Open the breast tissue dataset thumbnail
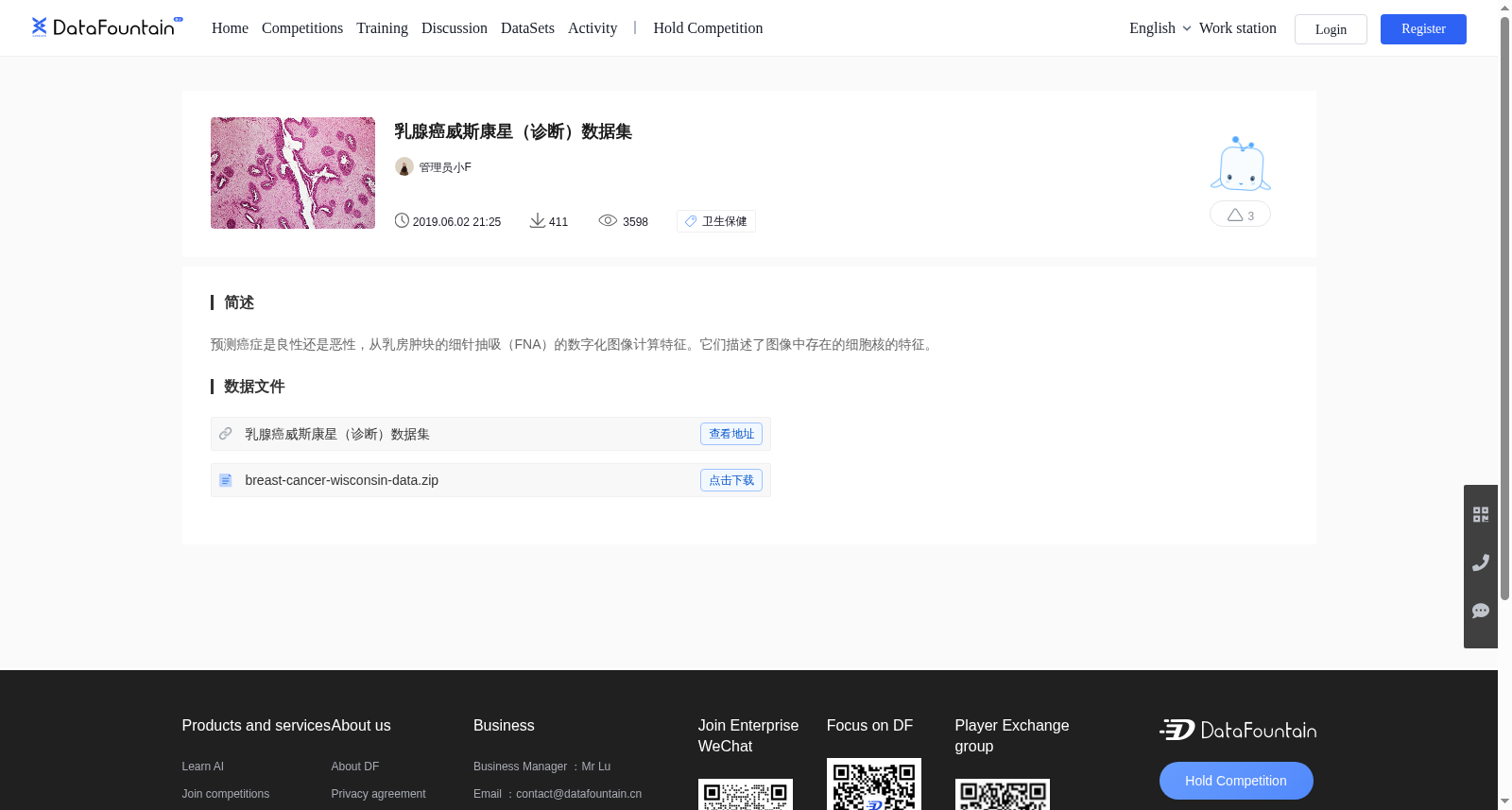Screen dimensions: 1512x810 coord(293,173)
